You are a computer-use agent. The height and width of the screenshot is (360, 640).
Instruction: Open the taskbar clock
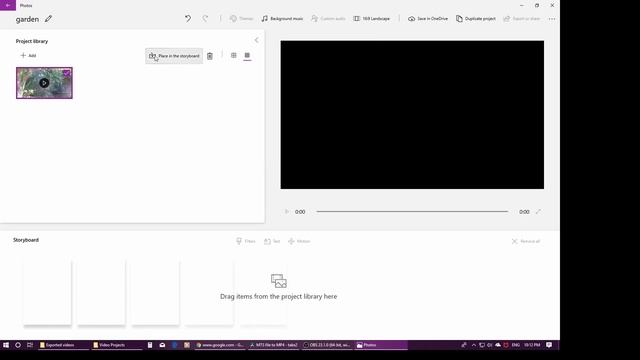pos(532,345)
